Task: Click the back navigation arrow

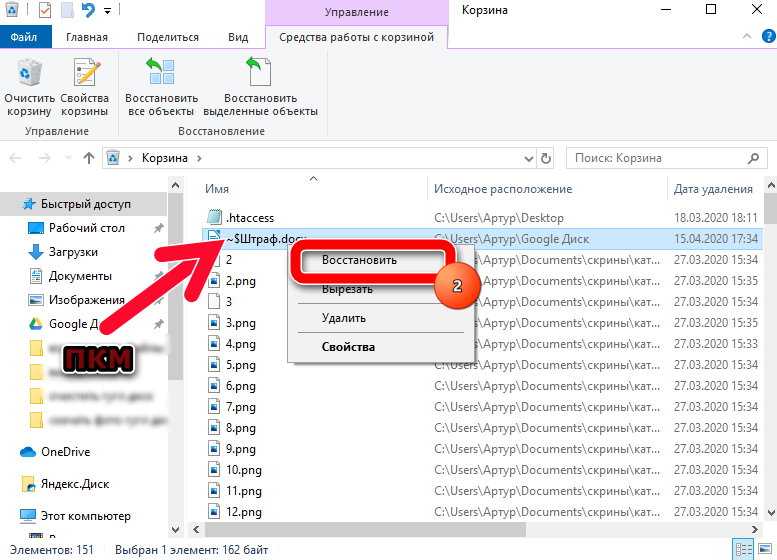Action: pos(16,158)
